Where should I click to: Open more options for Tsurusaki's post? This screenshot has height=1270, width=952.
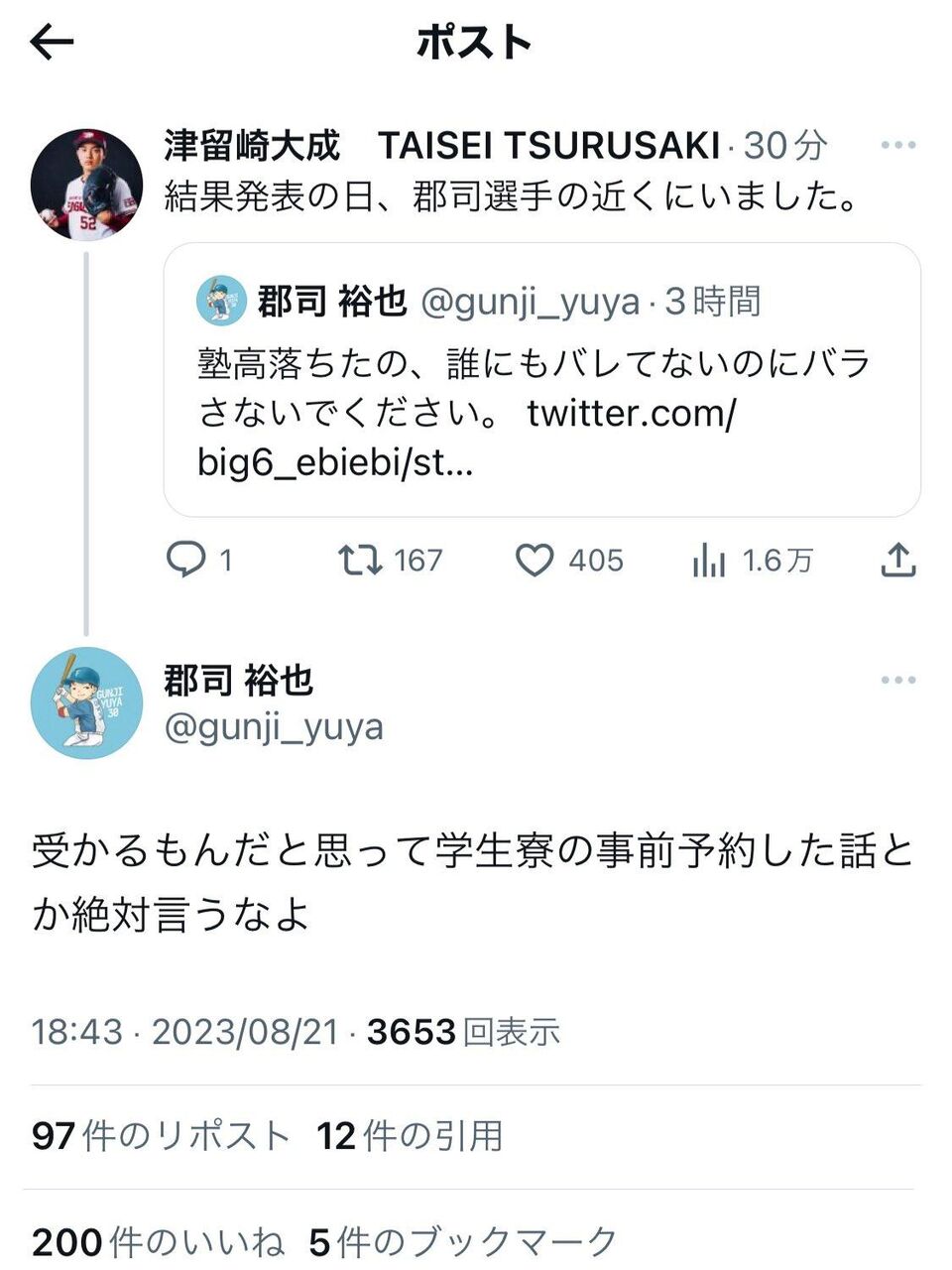tap(897, 146)
